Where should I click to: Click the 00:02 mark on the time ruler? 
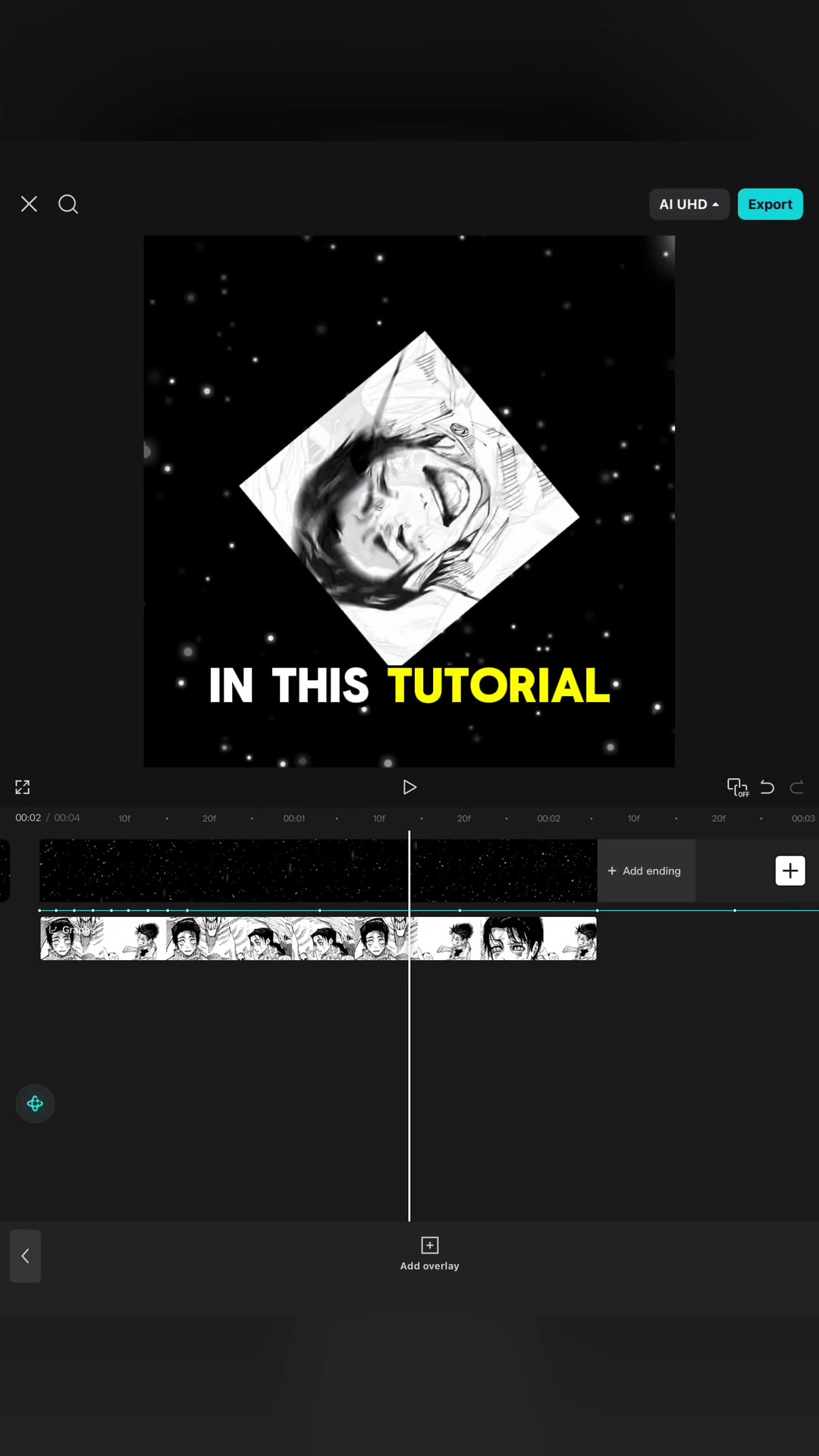(x=548, y=818)
